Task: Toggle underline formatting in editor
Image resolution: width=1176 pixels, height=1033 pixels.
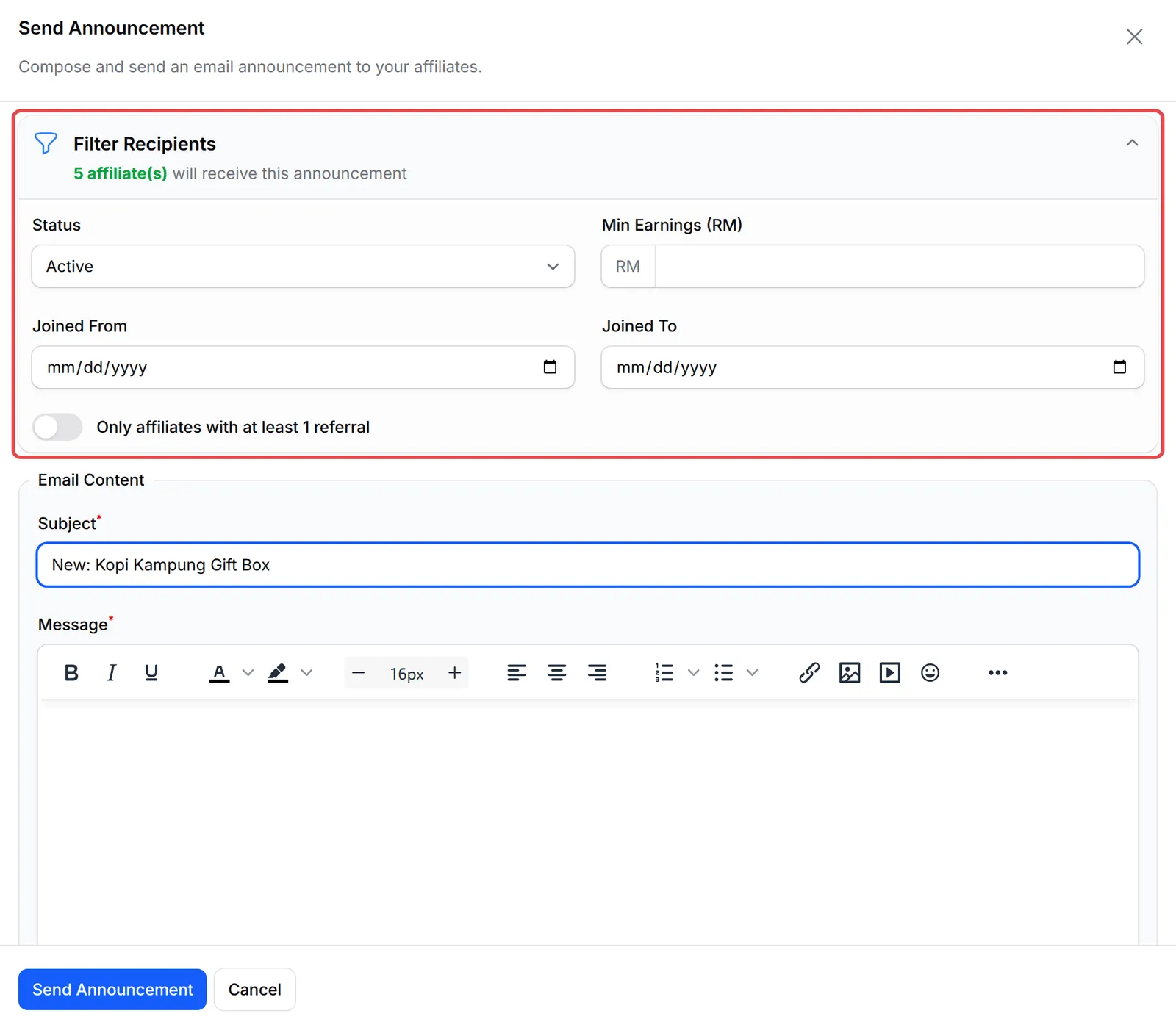Action: 151,672
